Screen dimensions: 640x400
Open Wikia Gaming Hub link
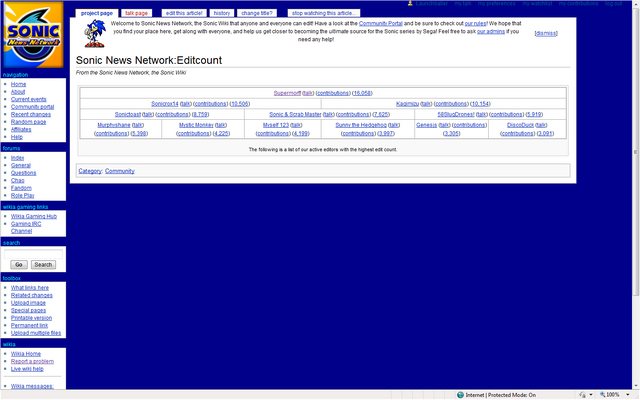coord(34,216)
